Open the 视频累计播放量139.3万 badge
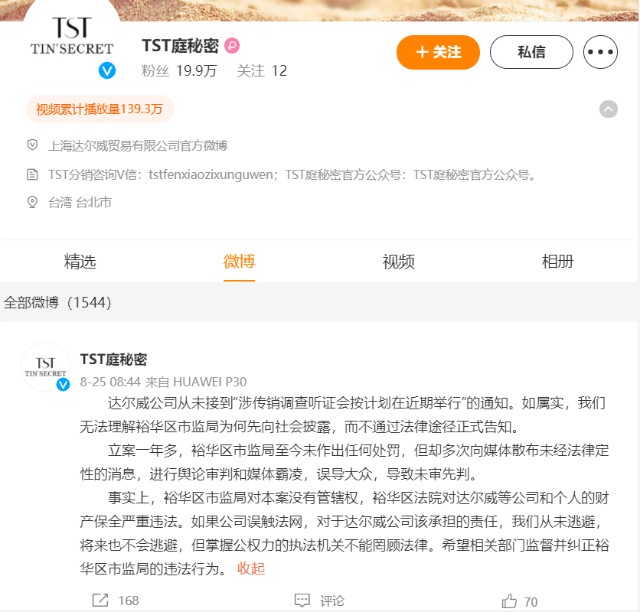Screen dimensions: 640x612 100,109
